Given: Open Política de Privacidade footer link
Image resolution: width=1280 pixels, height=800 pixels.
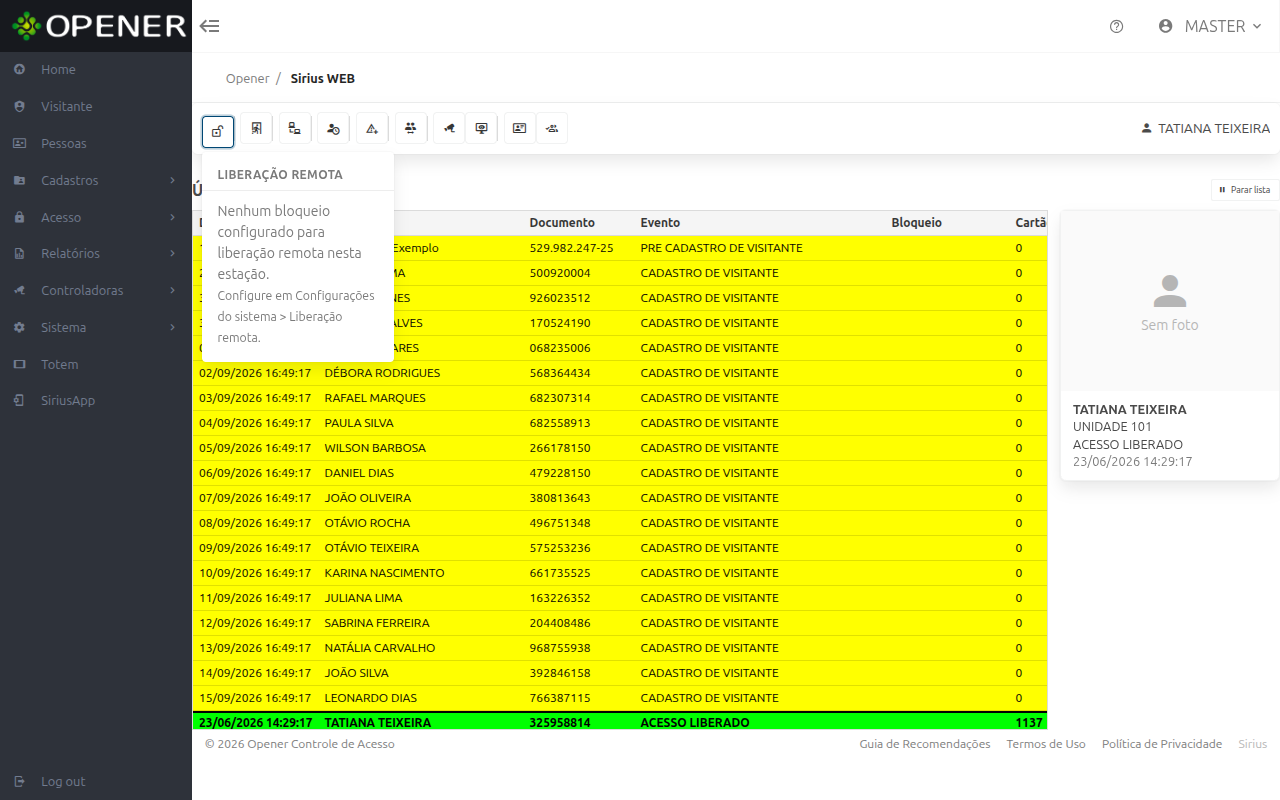Looking at the screenshot, I should point(1162,744).
